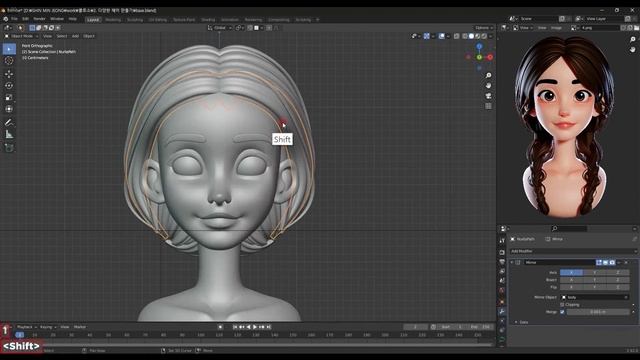Select the Cursor tool in the toolbar

9,61
